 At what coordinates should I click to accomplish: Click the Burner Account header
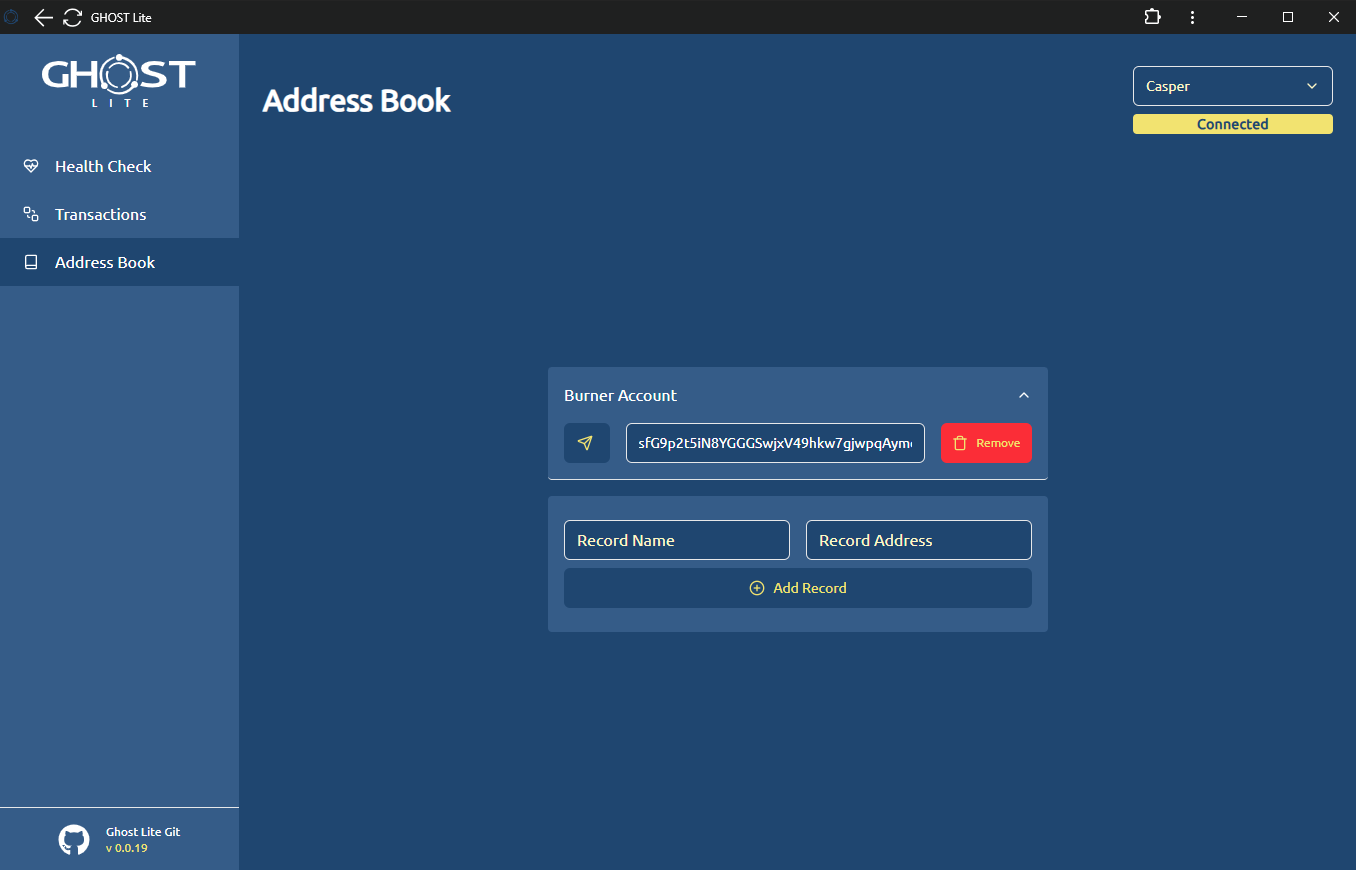tap(798, 395)
